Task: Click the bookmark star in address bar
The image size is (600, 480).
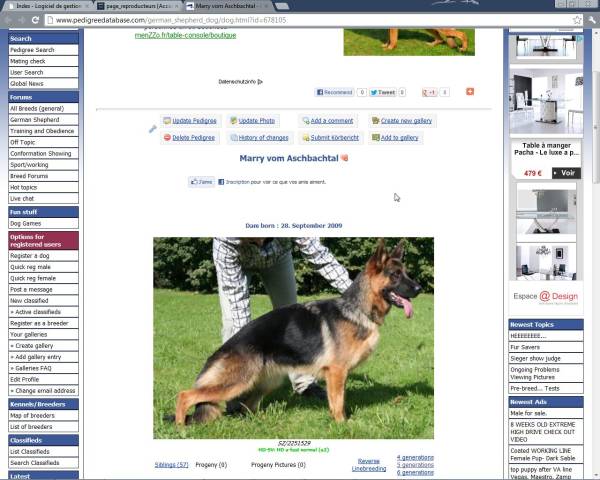Action: pyautogui.click(x=577, y=20)
